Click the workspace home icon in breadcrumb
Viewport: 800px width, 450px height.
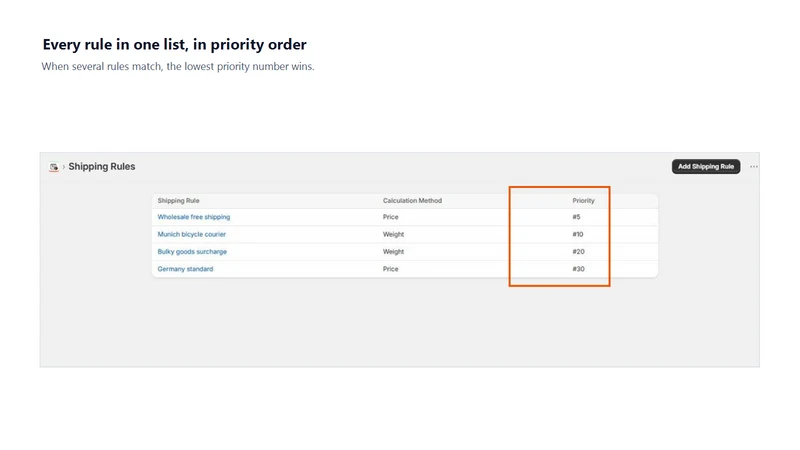(54, 167)
